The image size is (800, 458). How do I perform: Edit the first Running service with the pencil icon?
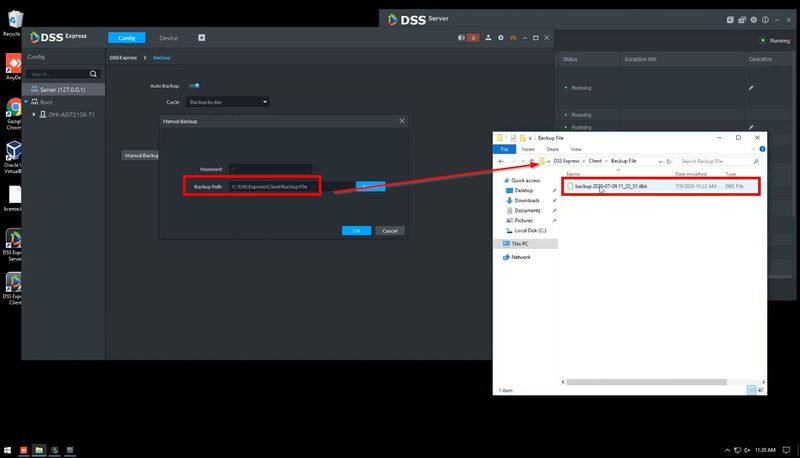click(751, 88)
